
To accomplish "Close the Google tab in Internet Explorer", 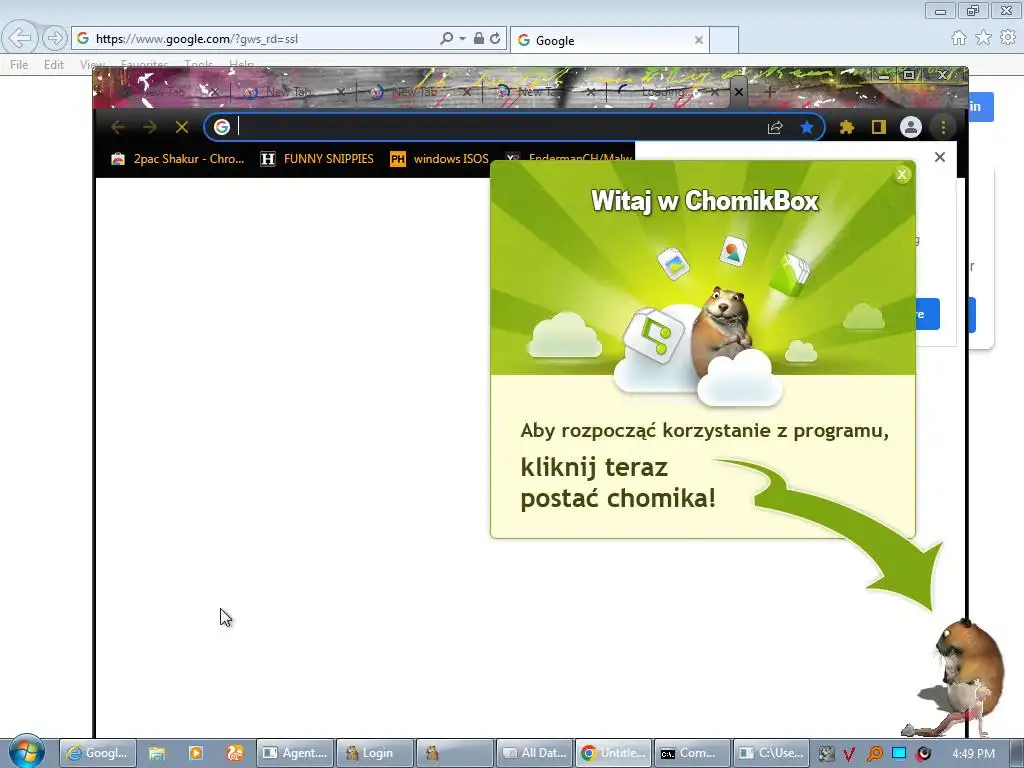I will [x=699, y=40].
